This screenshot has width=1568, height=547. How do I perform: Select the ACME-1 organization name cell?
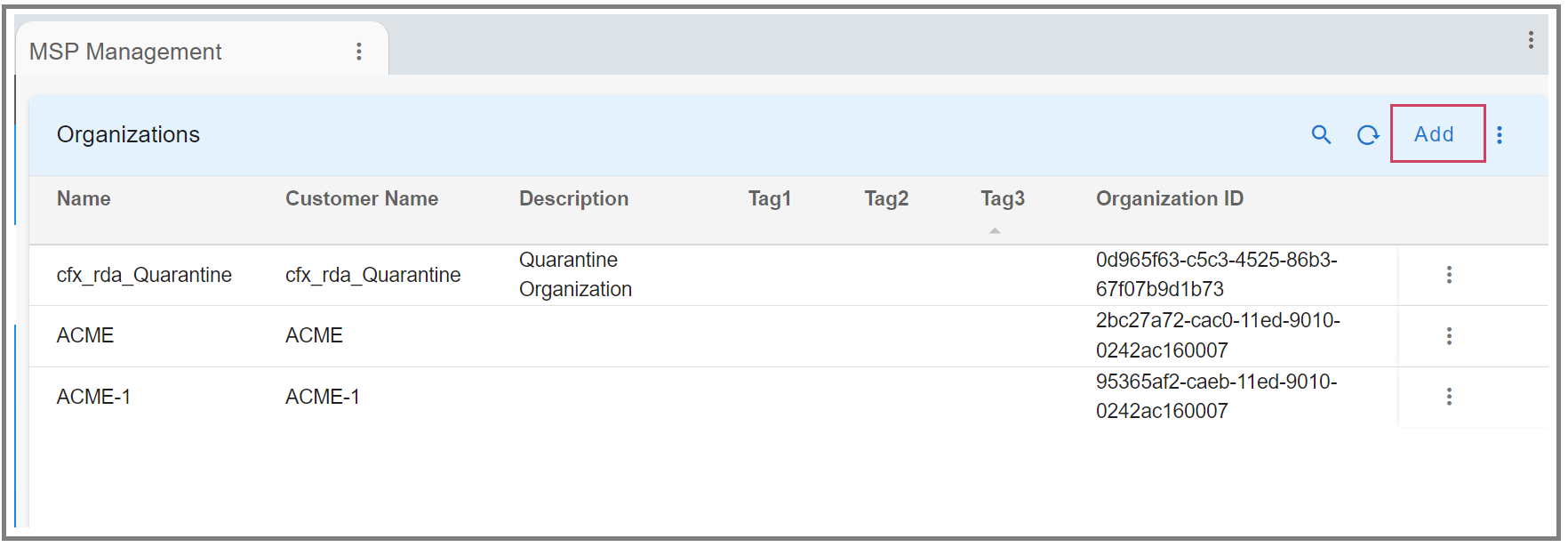(93, 397)
